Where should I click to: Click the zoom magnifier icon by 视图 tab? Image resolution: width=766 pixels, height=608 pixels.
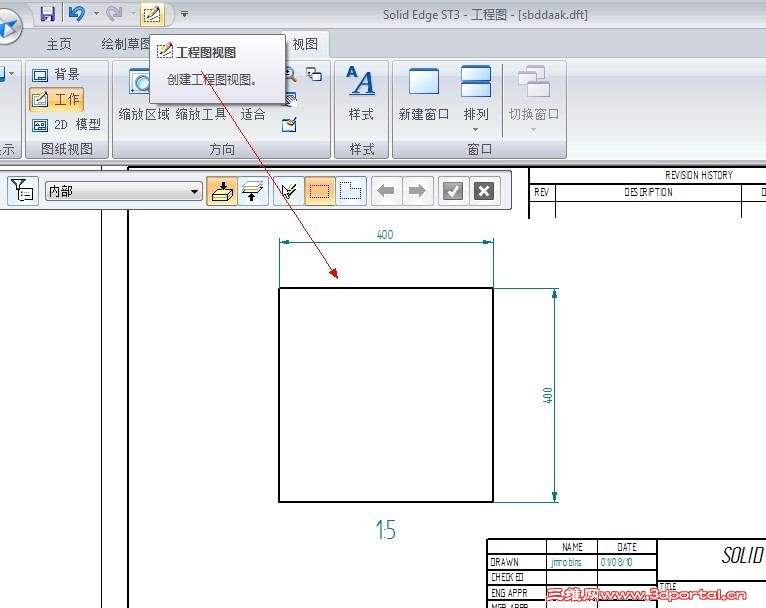(290, 74)
